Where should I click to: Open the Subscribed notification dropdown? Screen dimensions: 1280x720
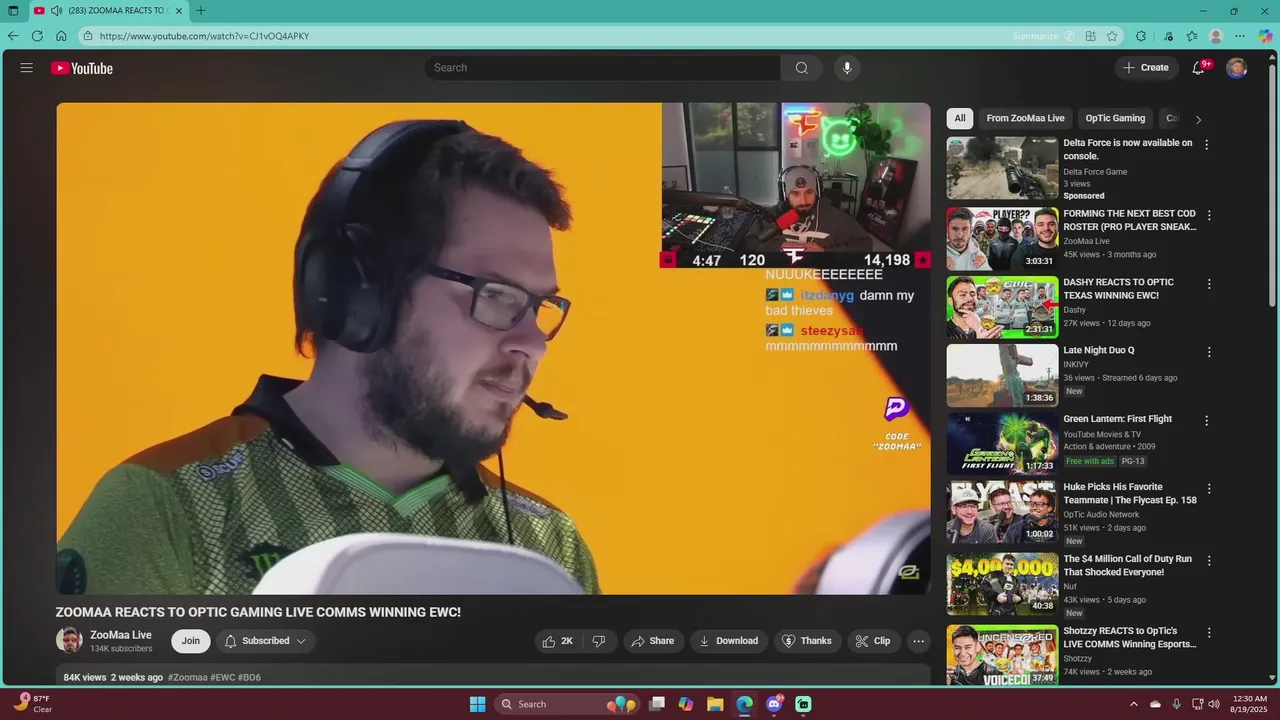click(266, 641)
